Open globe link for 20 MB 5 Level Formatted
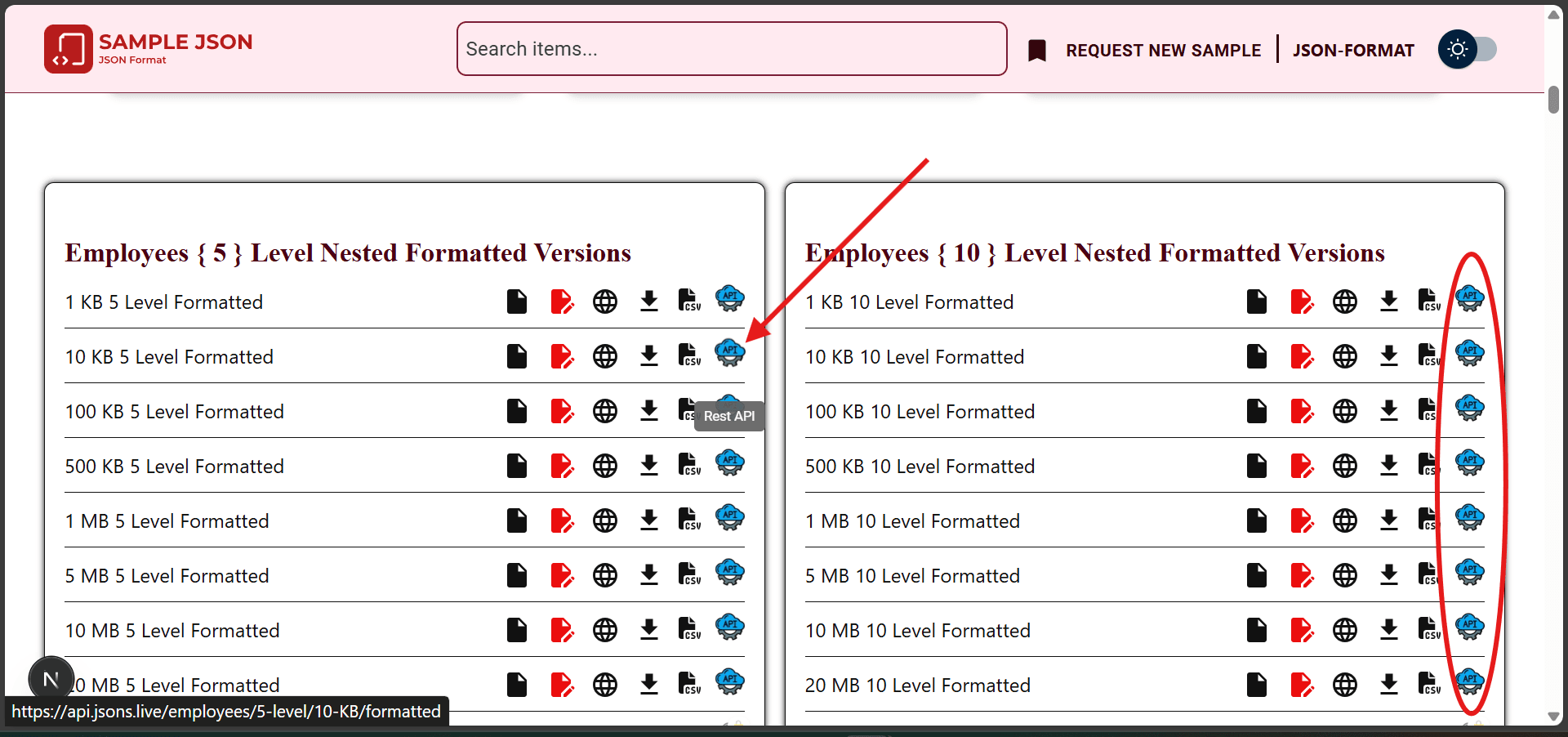This screenshot has width=1568, height=737. click(x=605, y=685)
